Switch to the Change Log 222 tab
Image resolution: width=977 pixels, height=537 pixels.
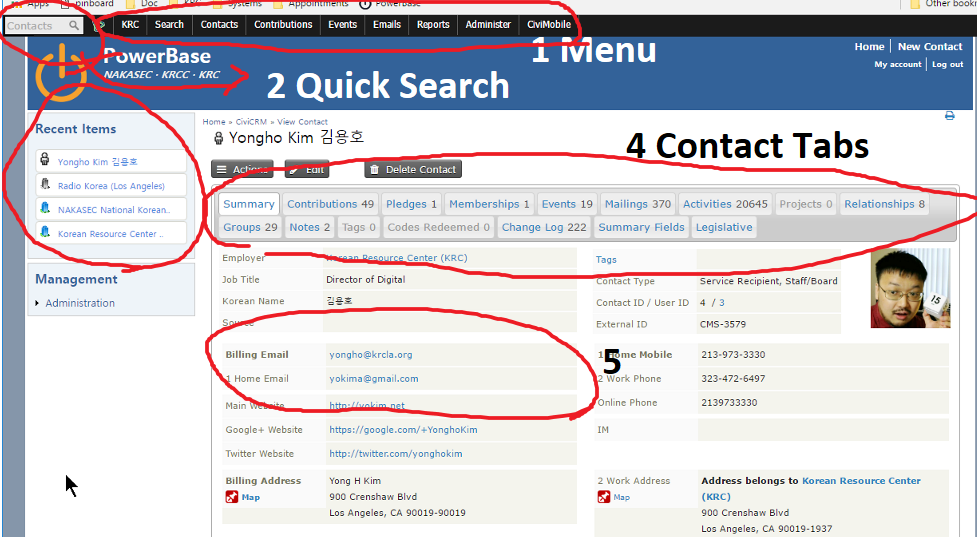click(x=544, y=227)
